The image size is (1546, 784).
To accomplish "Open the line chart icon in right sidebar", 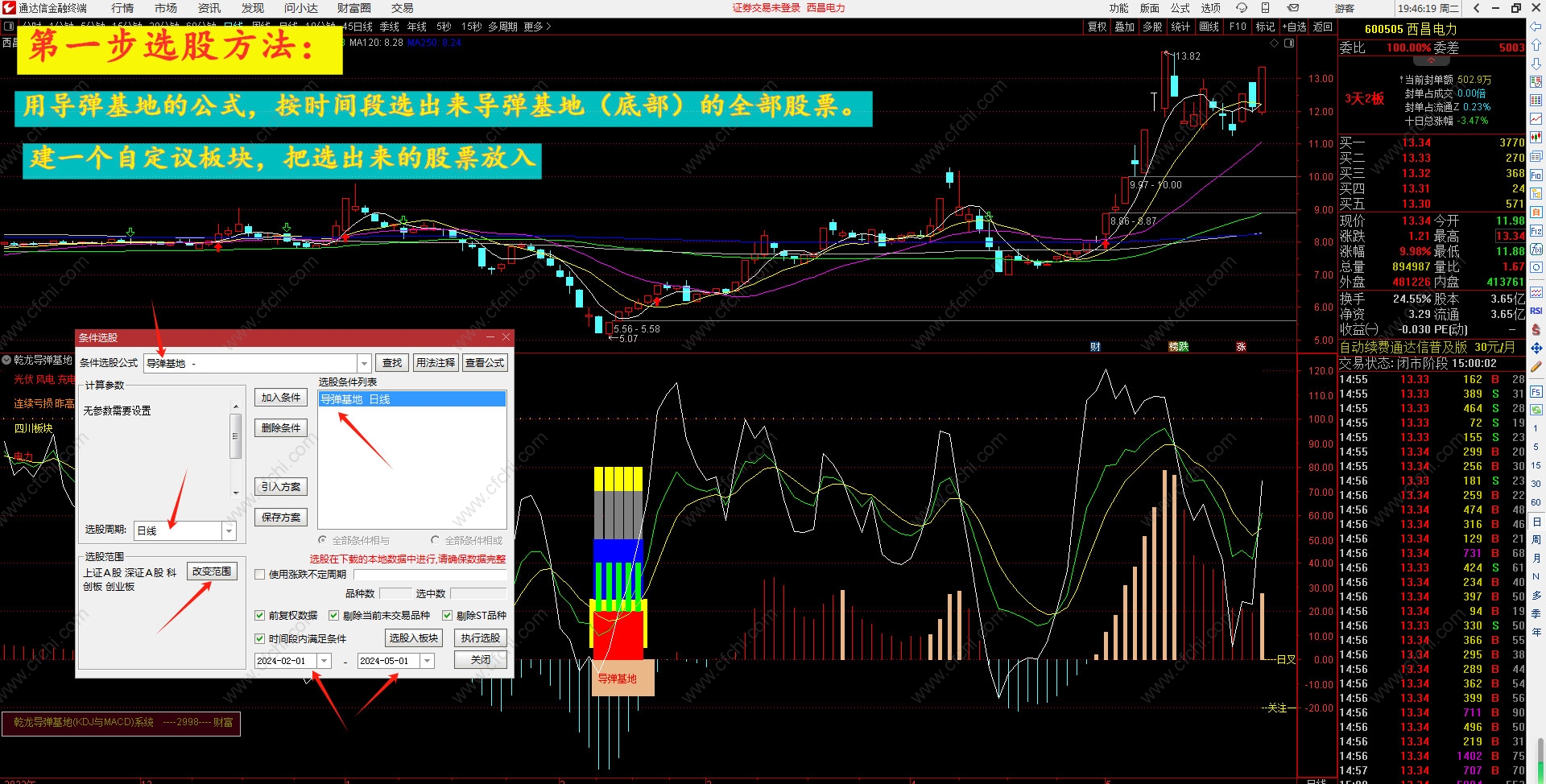I will click(1536, 119).
